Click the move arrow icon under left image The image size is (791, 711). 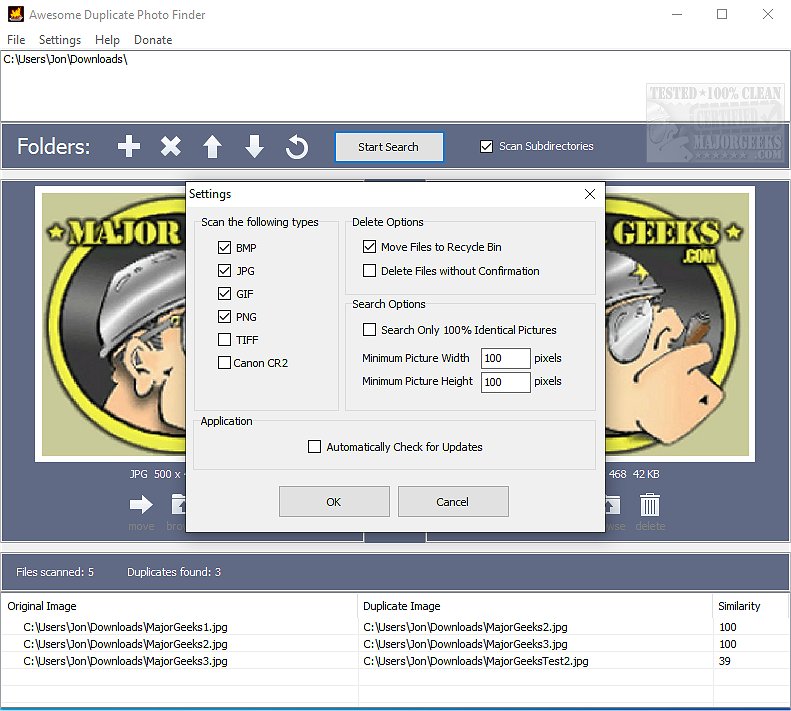pos(141,505)
